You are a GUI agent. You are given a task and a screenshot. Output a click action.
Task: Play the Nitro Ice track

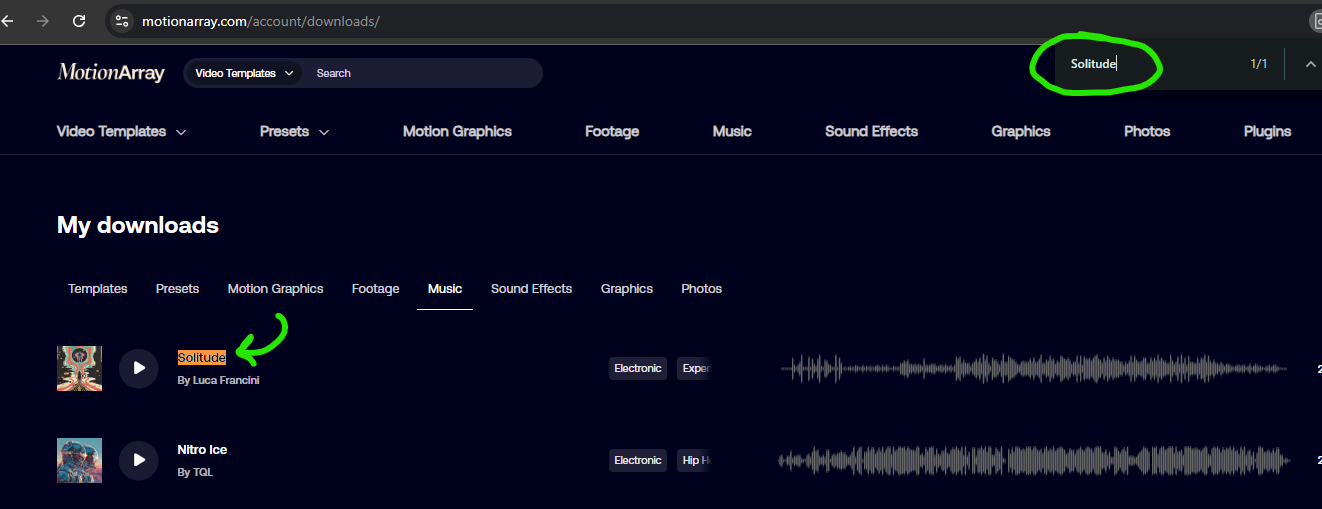(139, 460)
